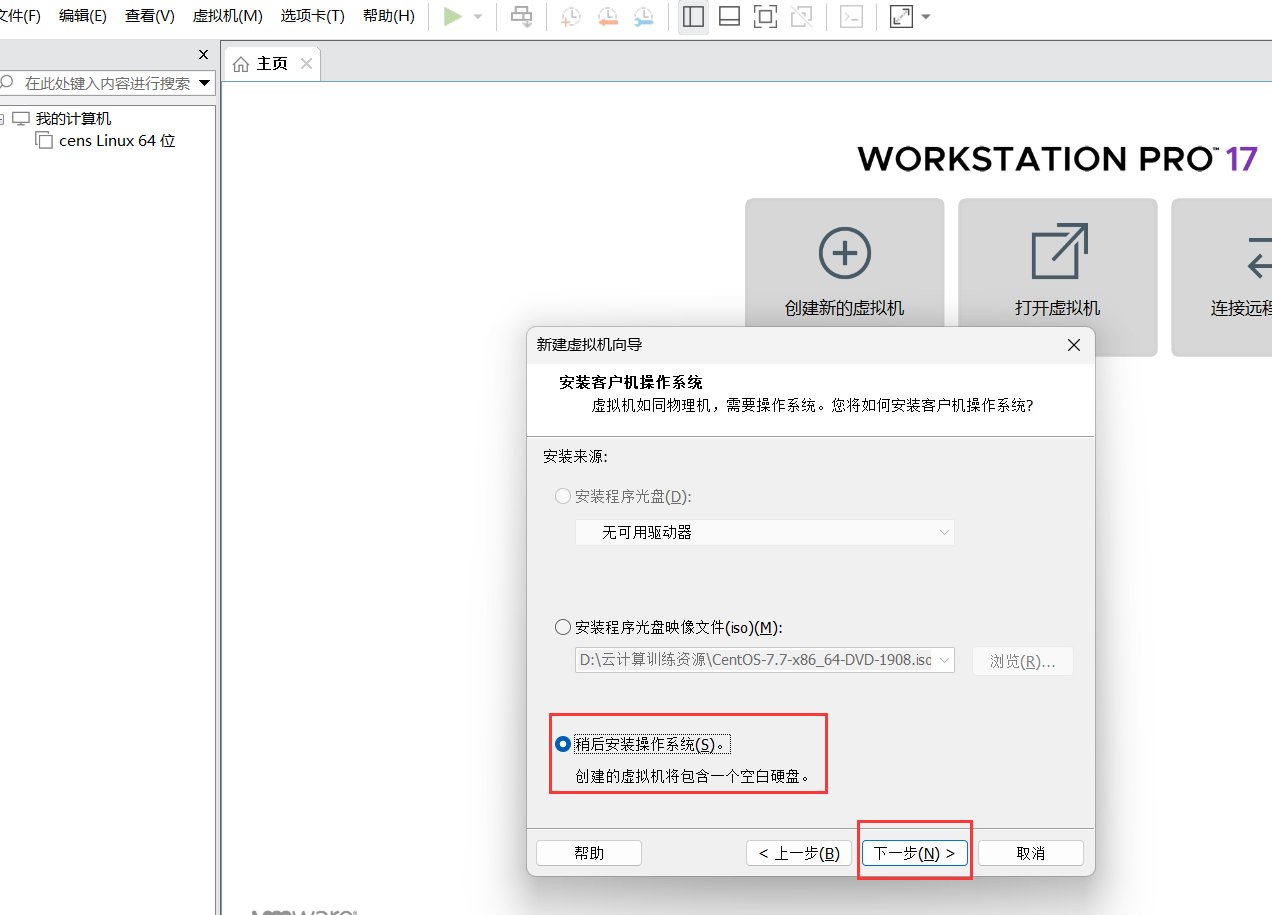Enter full screen mode via stretch icon
This screenshot has height=915, width=1272.
[x=900, y=16]
